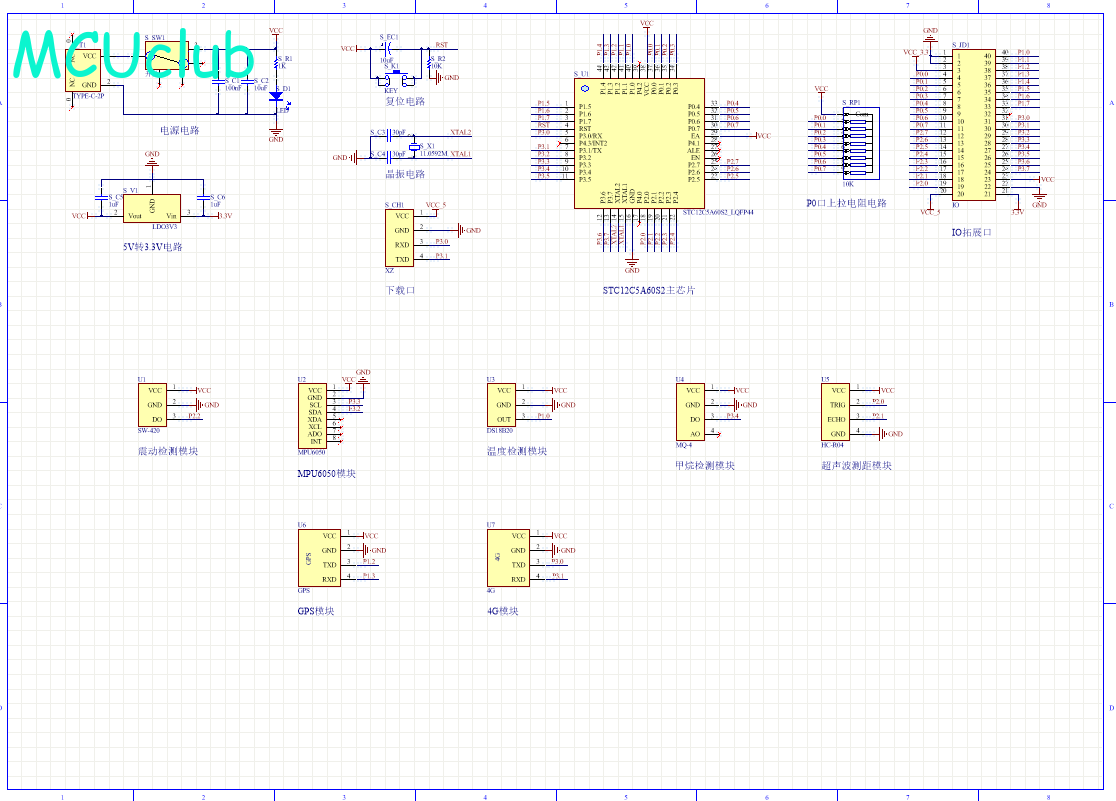The image size is (1116, 801).
Task: Click the S_CH1 download port connector
Action: point(399,237)
